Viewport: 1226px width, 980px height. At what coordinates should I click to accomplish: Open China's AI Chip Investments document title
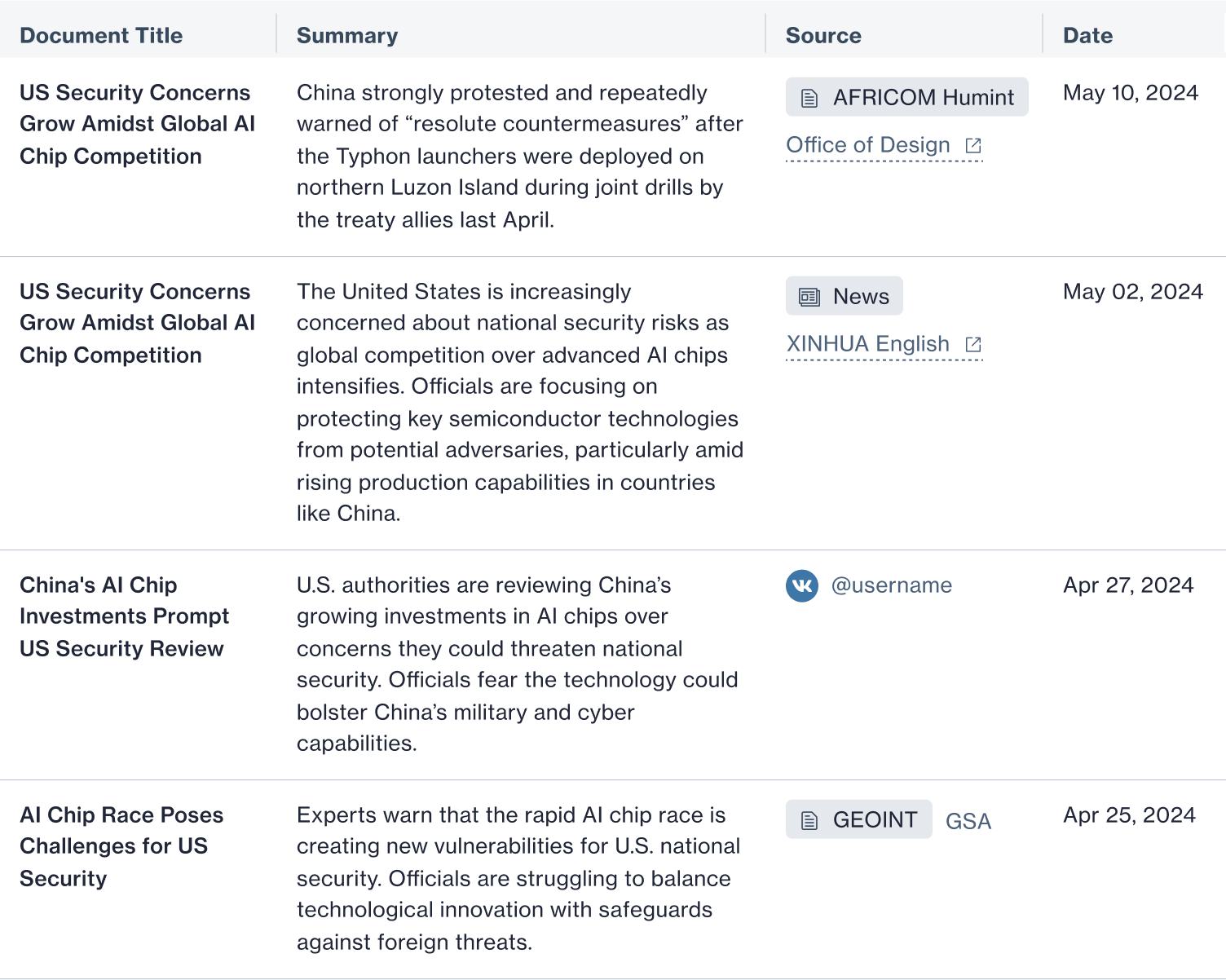(x=124, y=616)
